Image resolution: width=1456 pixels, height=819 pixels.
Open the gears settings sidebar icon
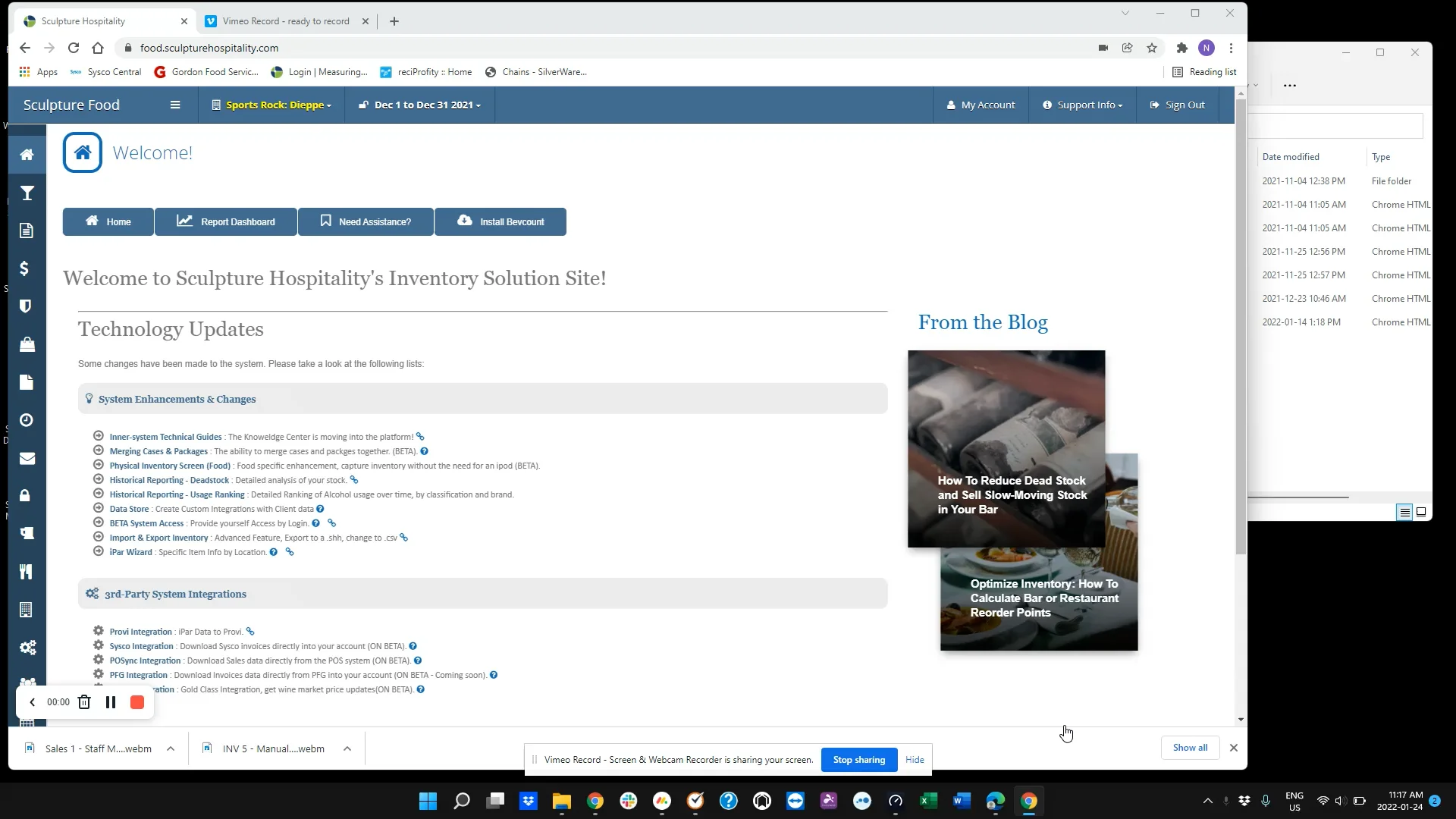(28, 648)
